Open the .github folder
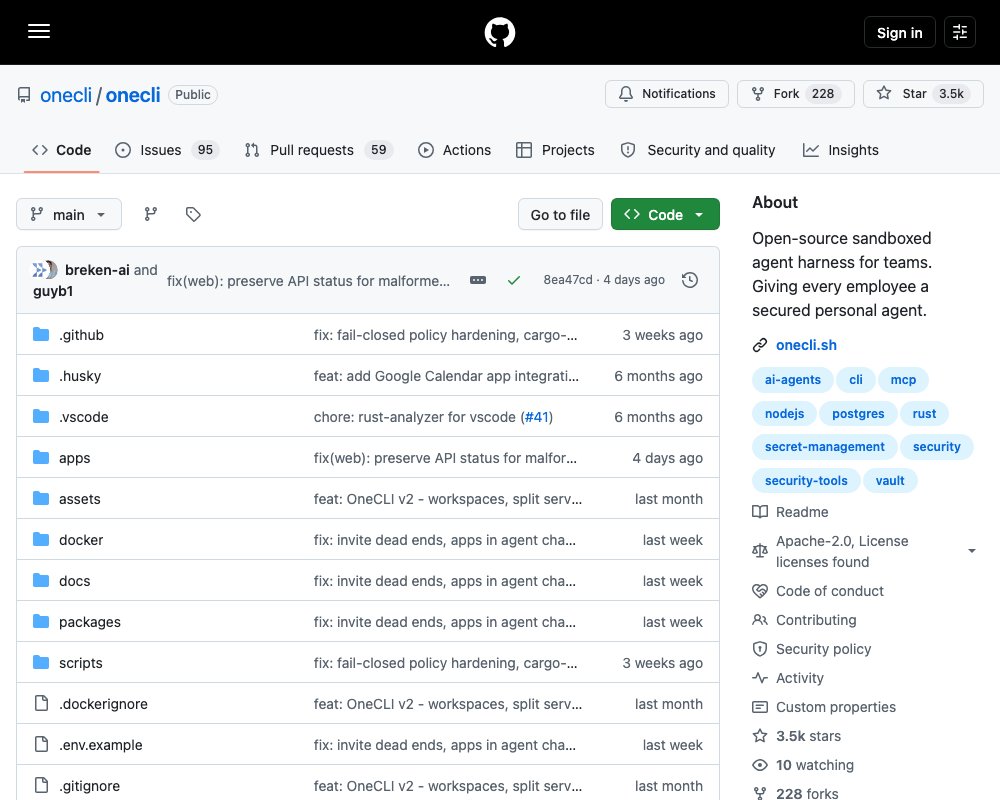 point(81,335)
